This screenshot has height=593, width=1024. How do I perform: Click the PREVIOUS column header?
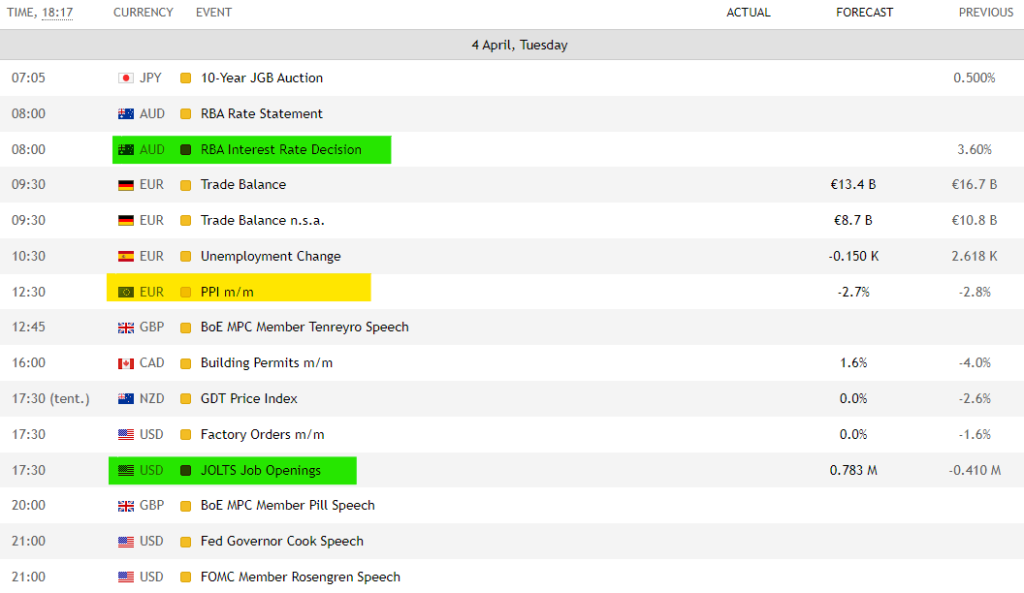[x=985, y=12]
